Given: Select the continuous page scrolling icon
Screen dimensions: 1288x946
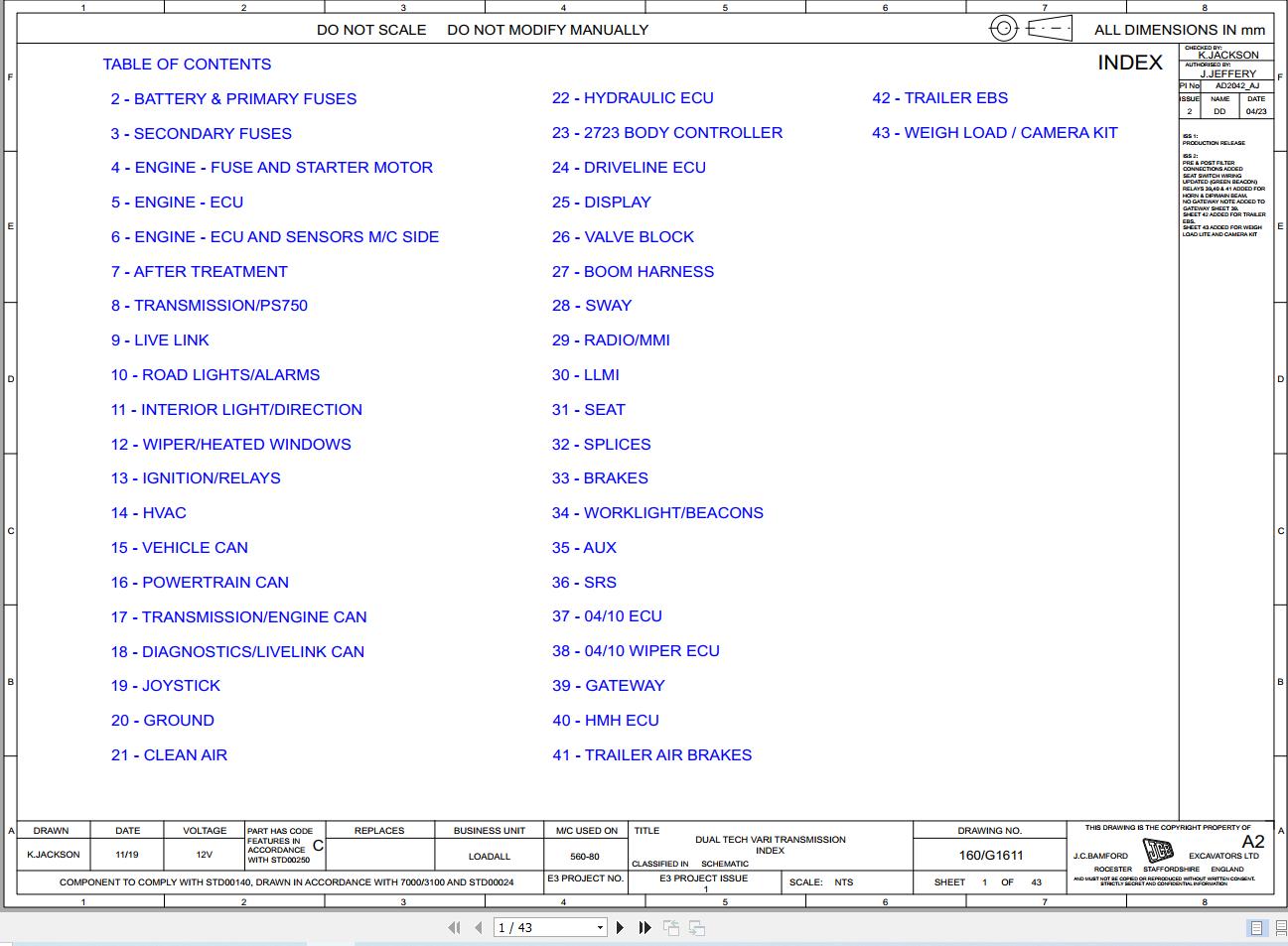Looking at the screenshot, I should 1279,927.
